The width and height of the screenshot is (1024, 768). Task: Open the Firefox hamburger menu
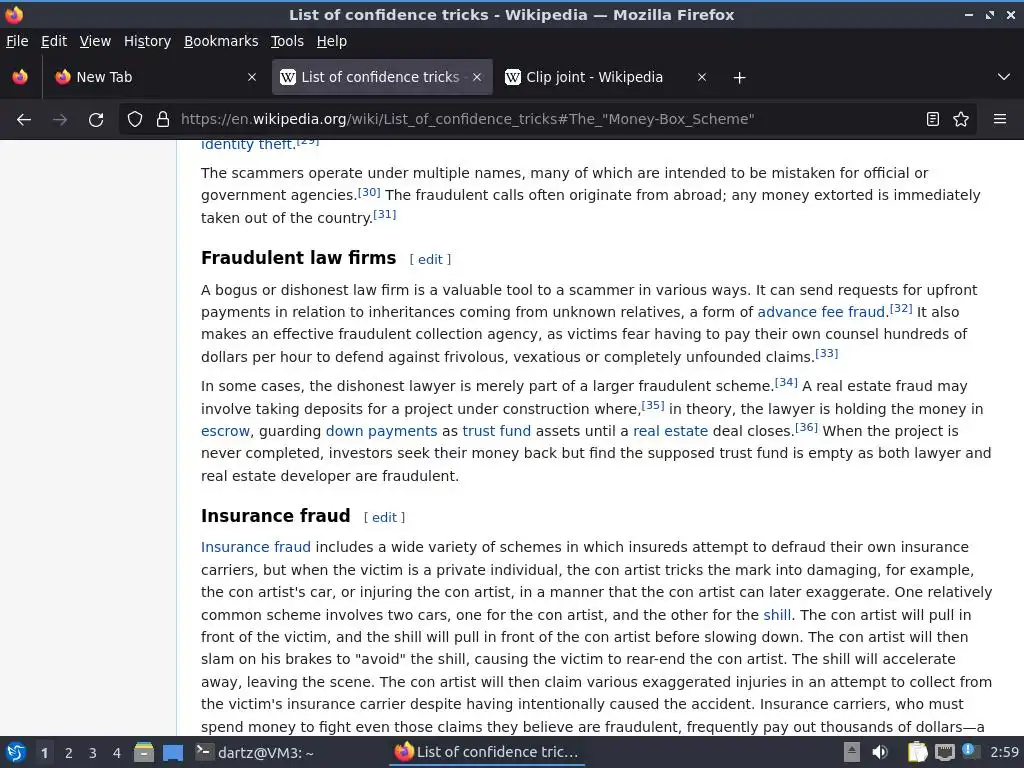pyautogui.click(x=1000, y=119)
